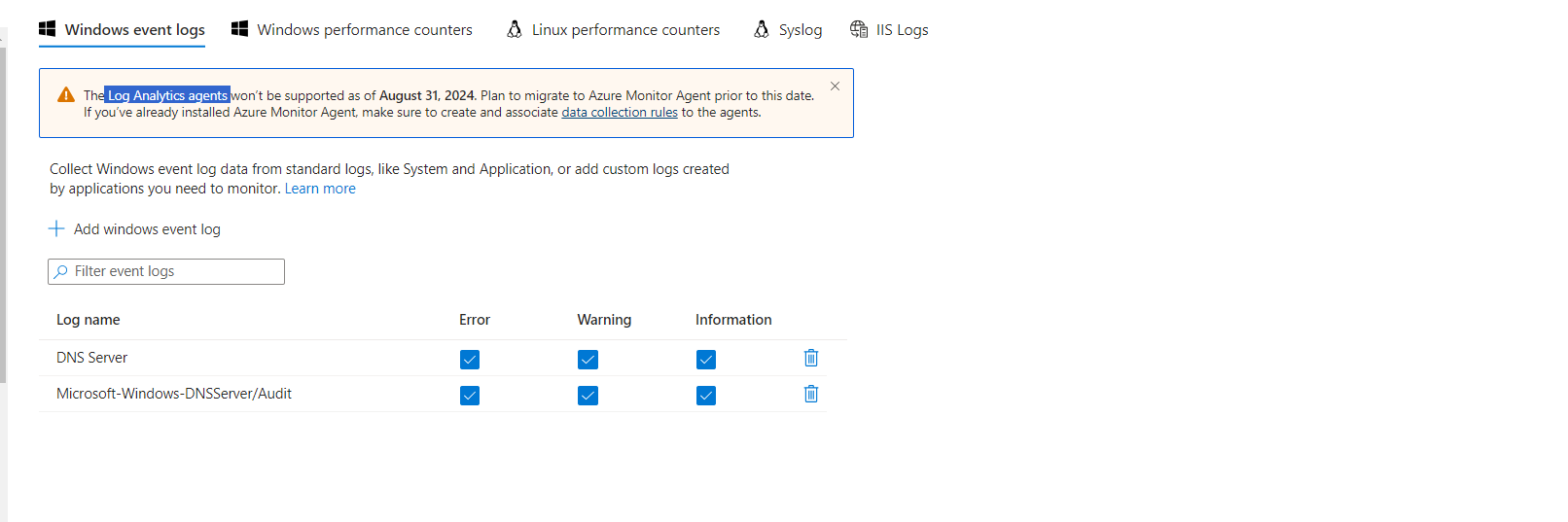The image size is (1568, 522).
Task: Click the highlighted Log Analytics agents text
Action: pos(167,95)
